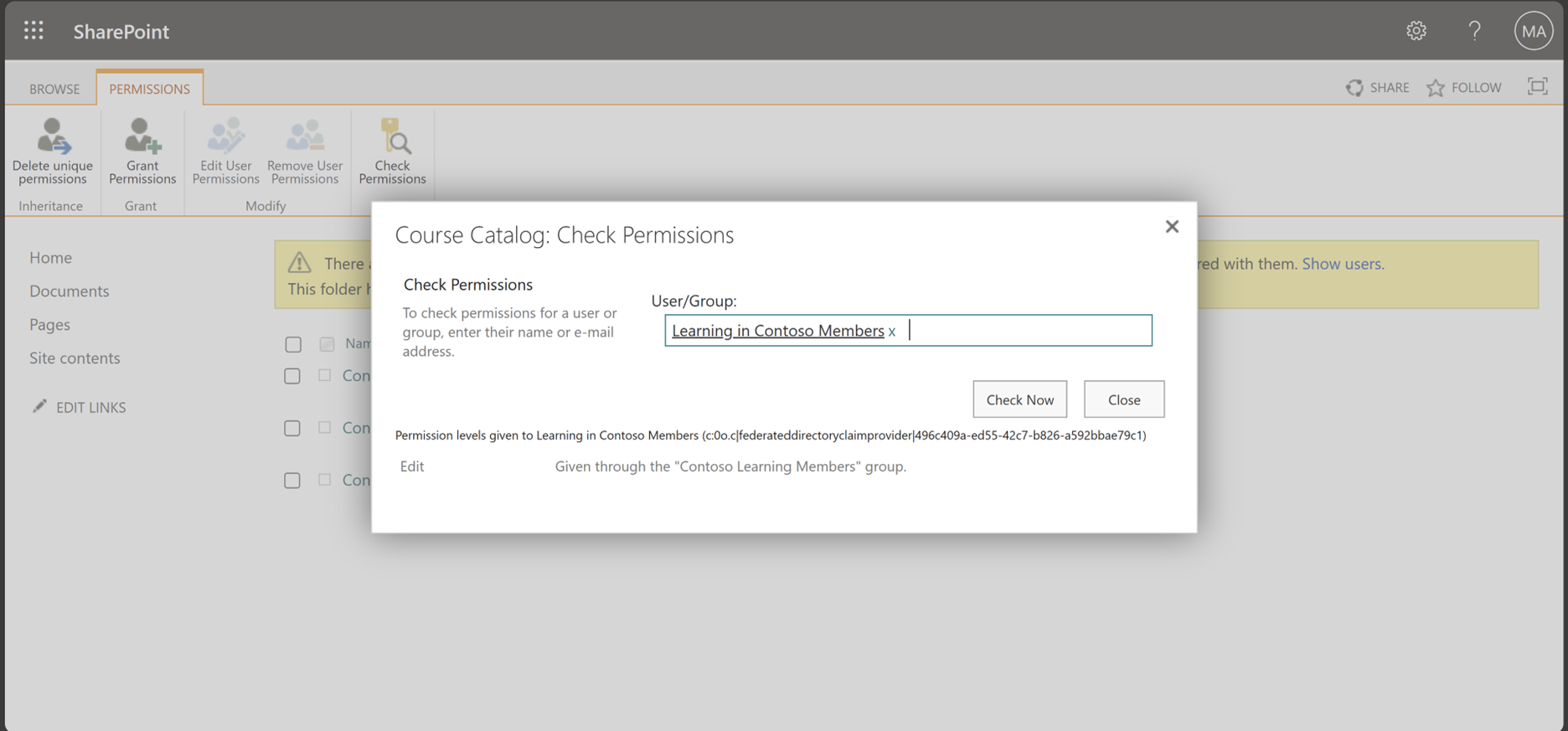Tick the top list row checkbox
Viewport: 1568px width, 731px height.
click(292, 376)
